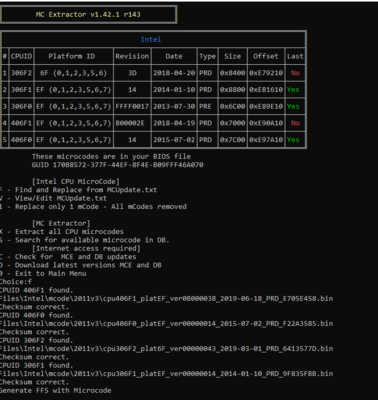Select the Intel table header
The image size is (378, 400).
coord(151,39)
